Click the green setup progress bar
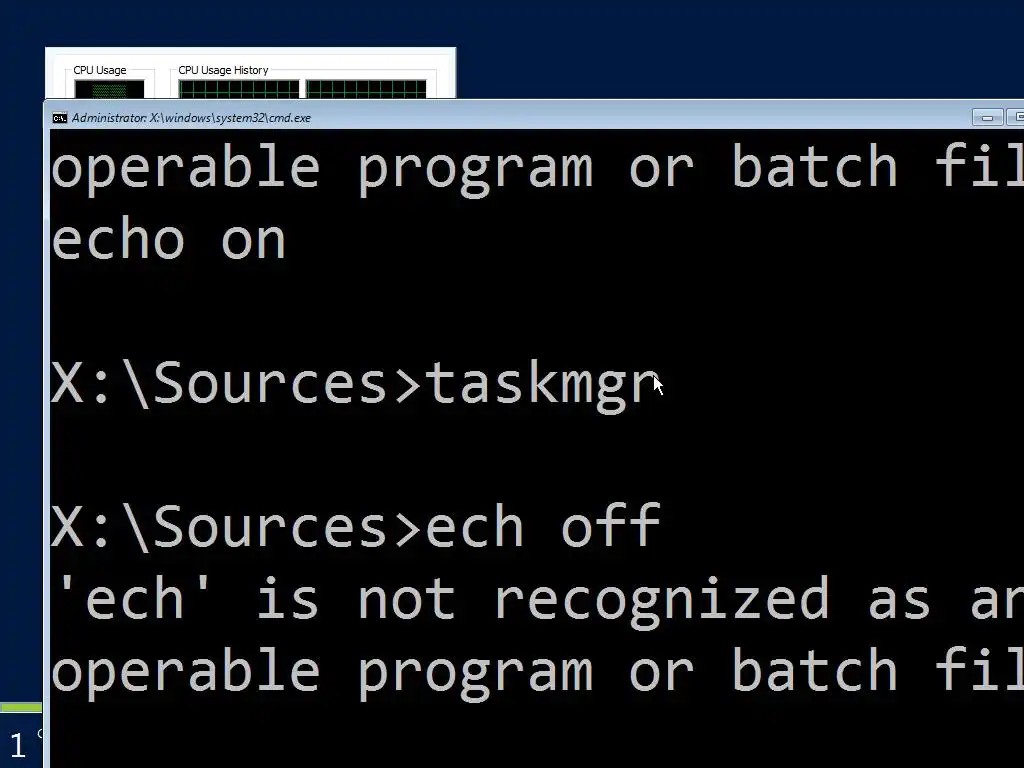The height and width of the screenshot is (768, 1024). click(20, 708)
